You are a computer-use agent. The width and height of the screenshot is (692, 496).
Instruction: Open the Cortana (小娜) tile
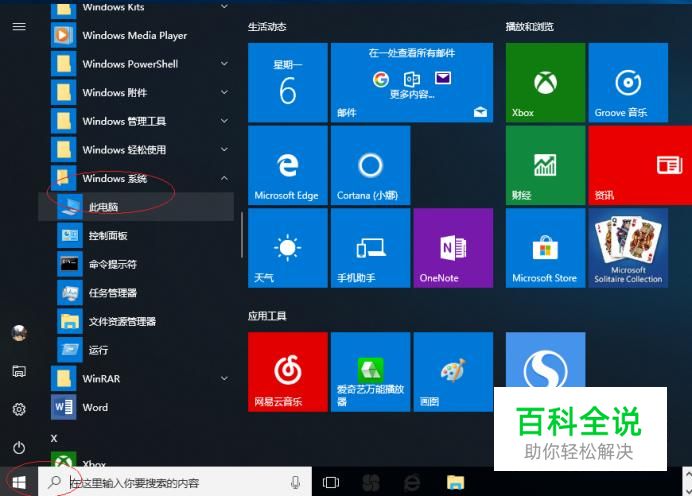point(370,165)
